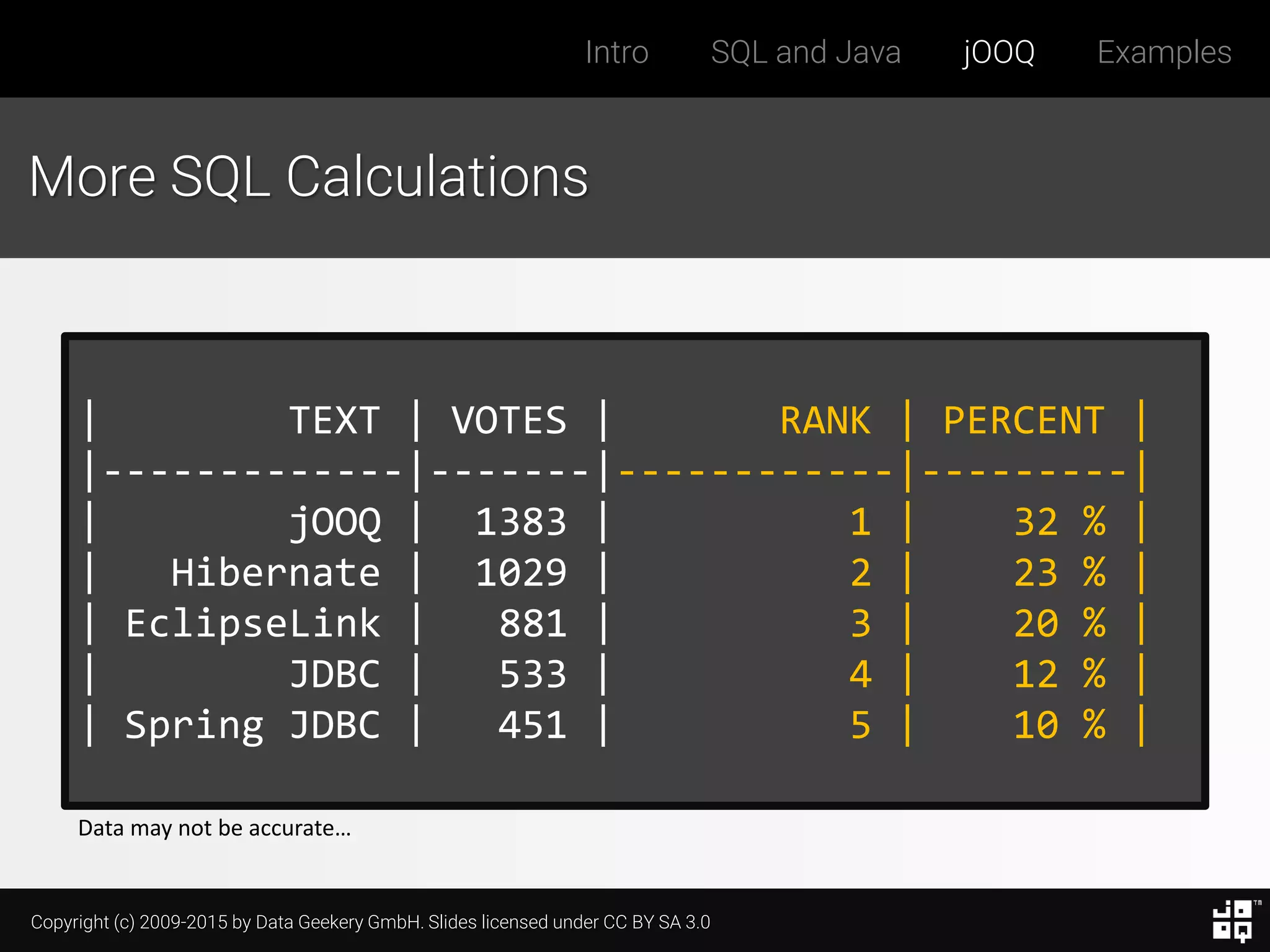Image resolution: width=1270 pixels, height=952 pixels.
Task: Open the Intro section tab
Action: 616,52
